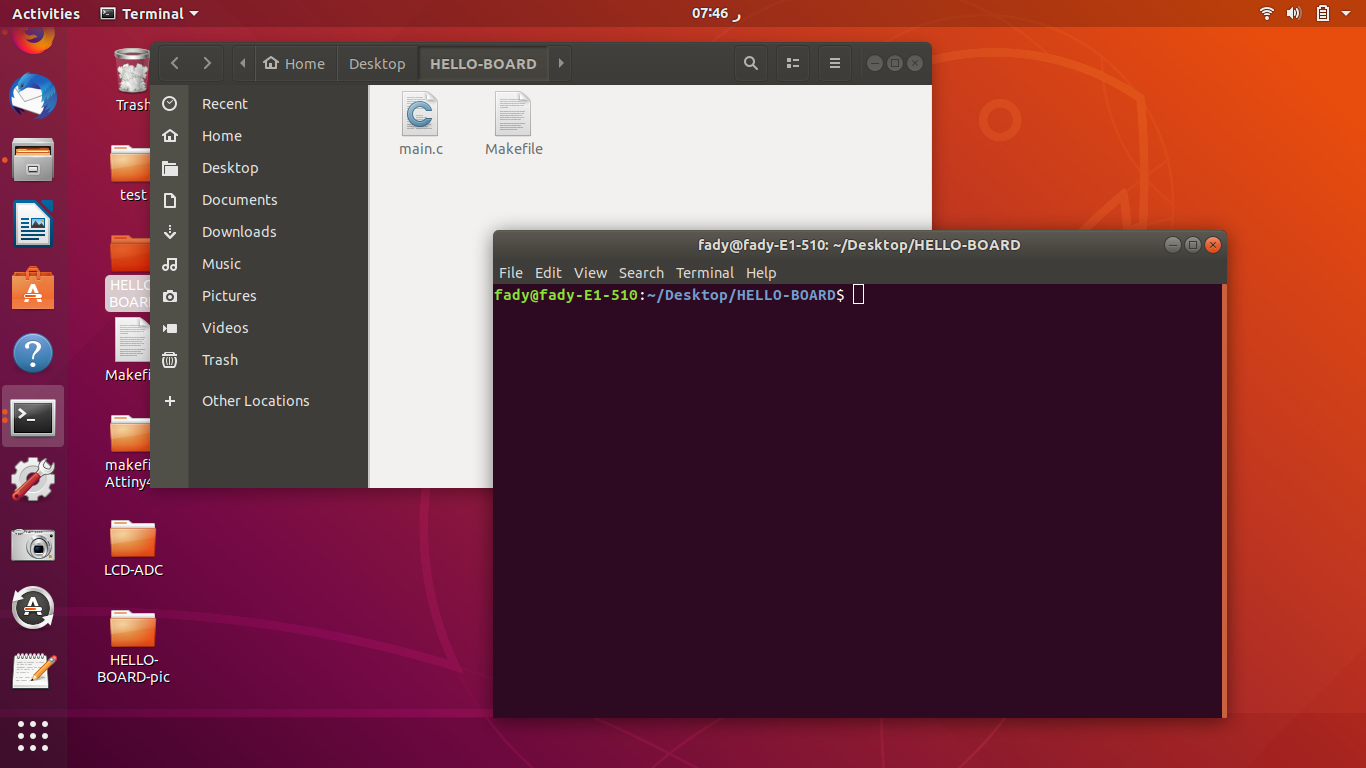Open the Help icon in the dock

(x=33, y=353)
